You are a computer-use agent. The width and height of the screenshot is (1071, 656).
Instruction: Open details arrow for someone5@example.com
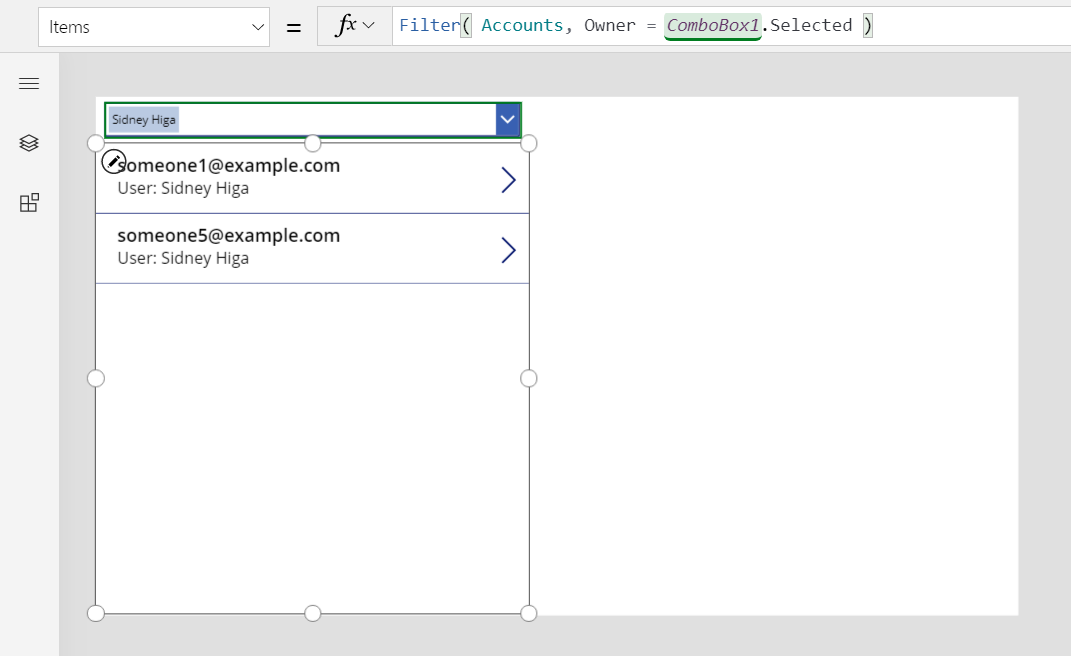click(x=508, y=250)
